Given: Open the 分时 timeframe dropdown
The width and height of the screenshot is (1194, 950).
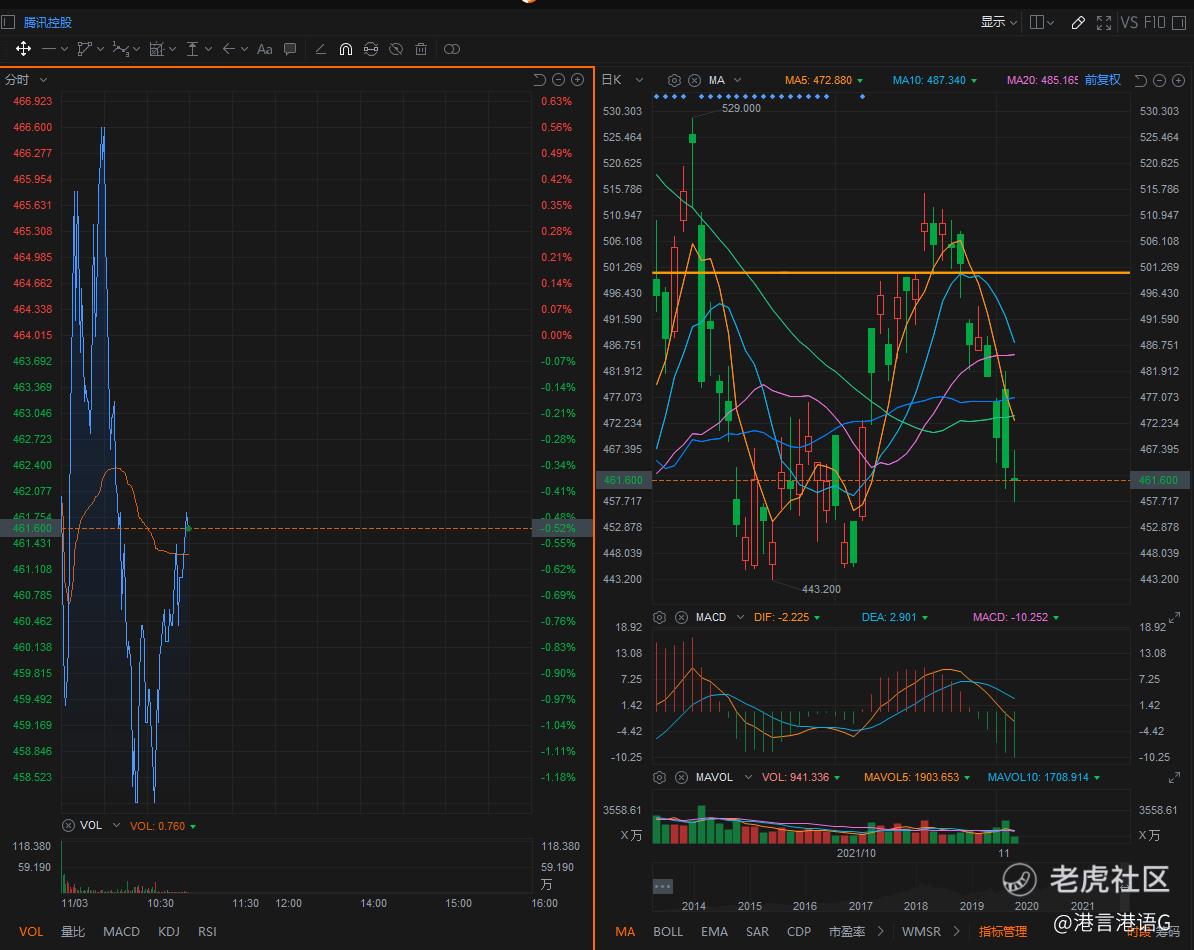Looking at the screenshot, I should 26,80.
